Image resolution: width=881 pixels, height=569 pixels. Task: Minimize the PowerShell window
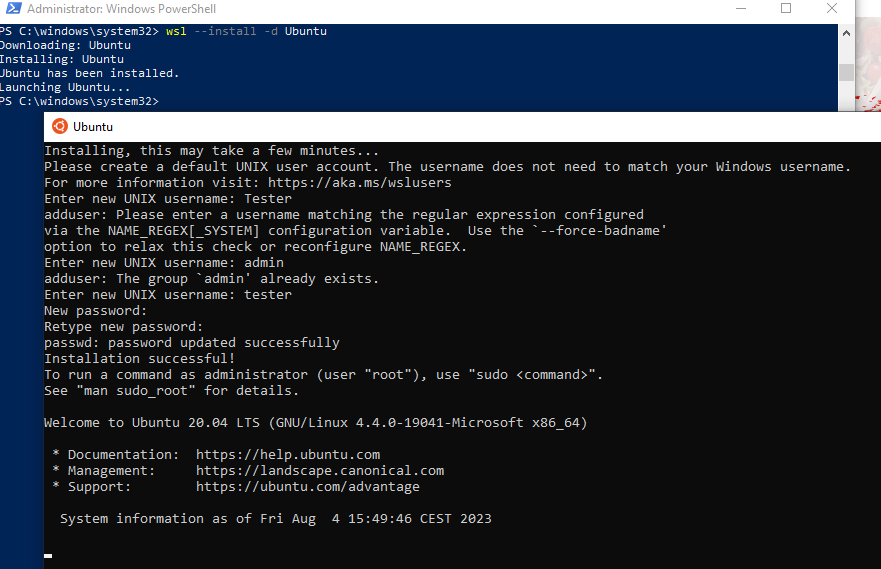tap(741, 8)
